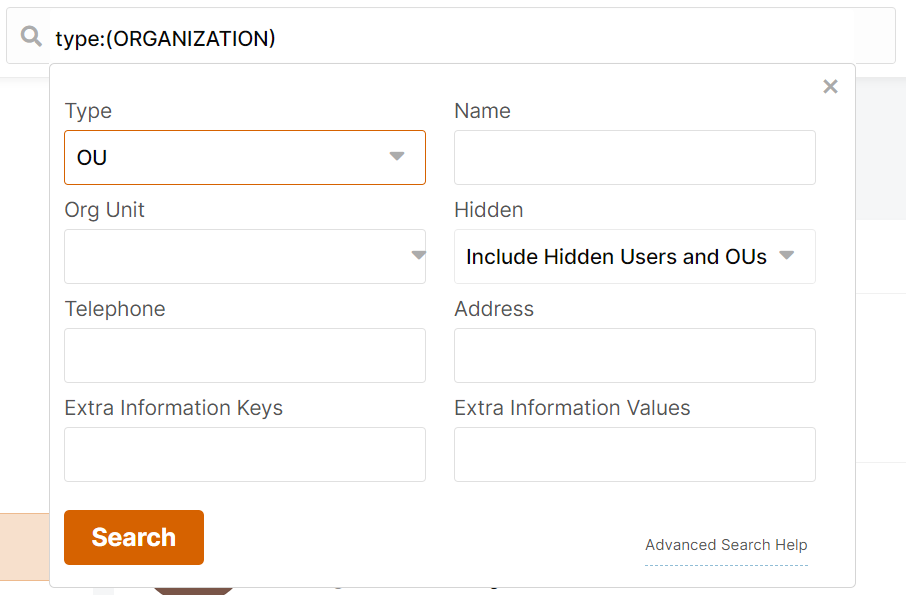The image size is (906, 595).
Task: Expand the Org Unit combo box
Action: pos(245,256)
